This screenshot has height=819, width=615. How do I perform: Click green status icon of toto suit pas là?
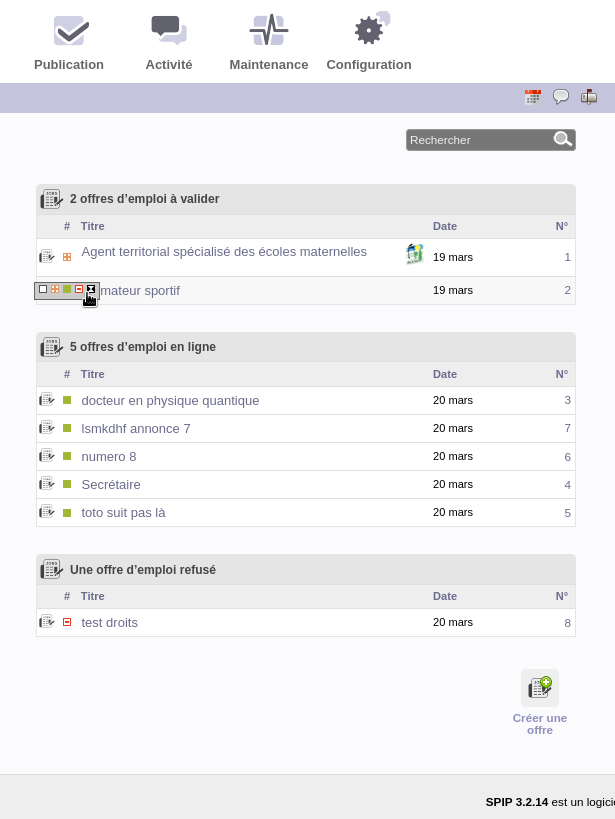click(x=67, y=513)
